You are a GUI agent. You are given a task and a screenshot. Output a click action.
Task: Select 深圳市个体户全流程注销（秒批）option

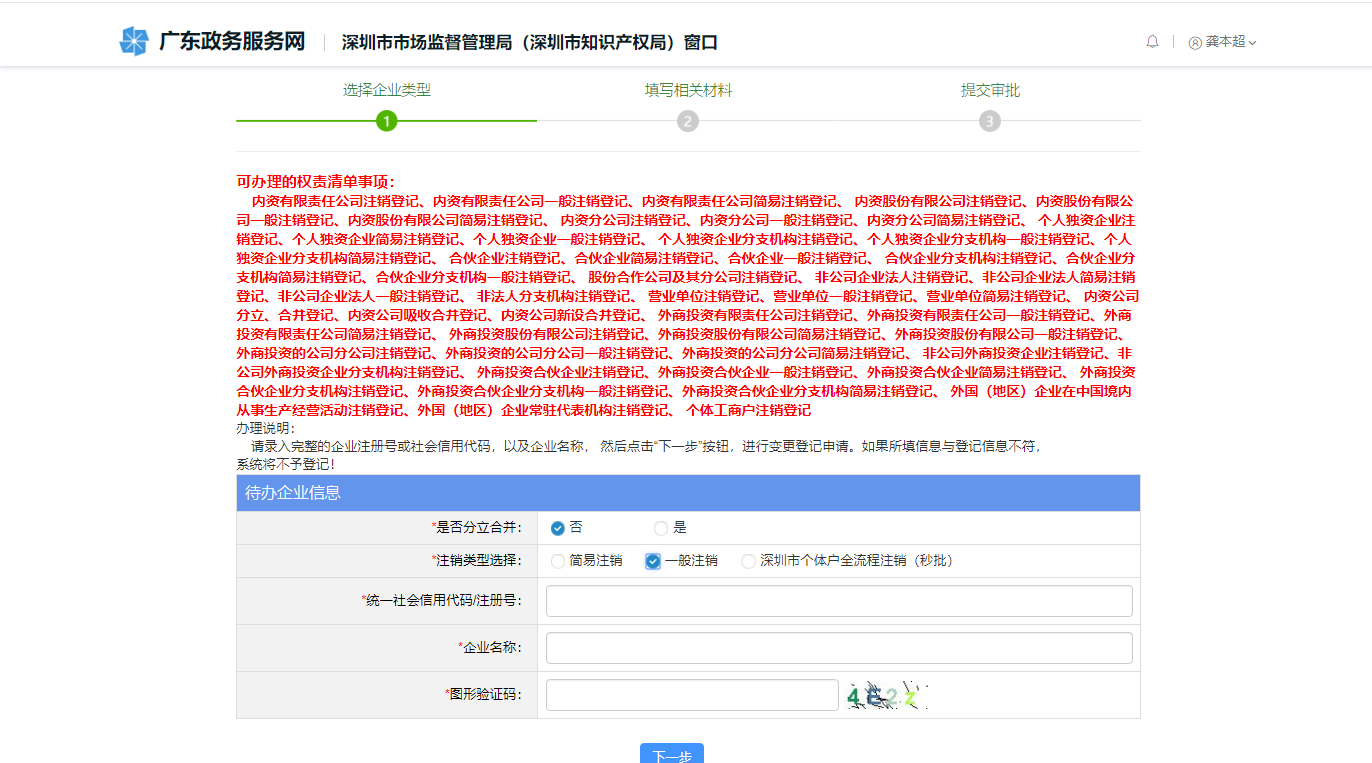tap(748, 561)
